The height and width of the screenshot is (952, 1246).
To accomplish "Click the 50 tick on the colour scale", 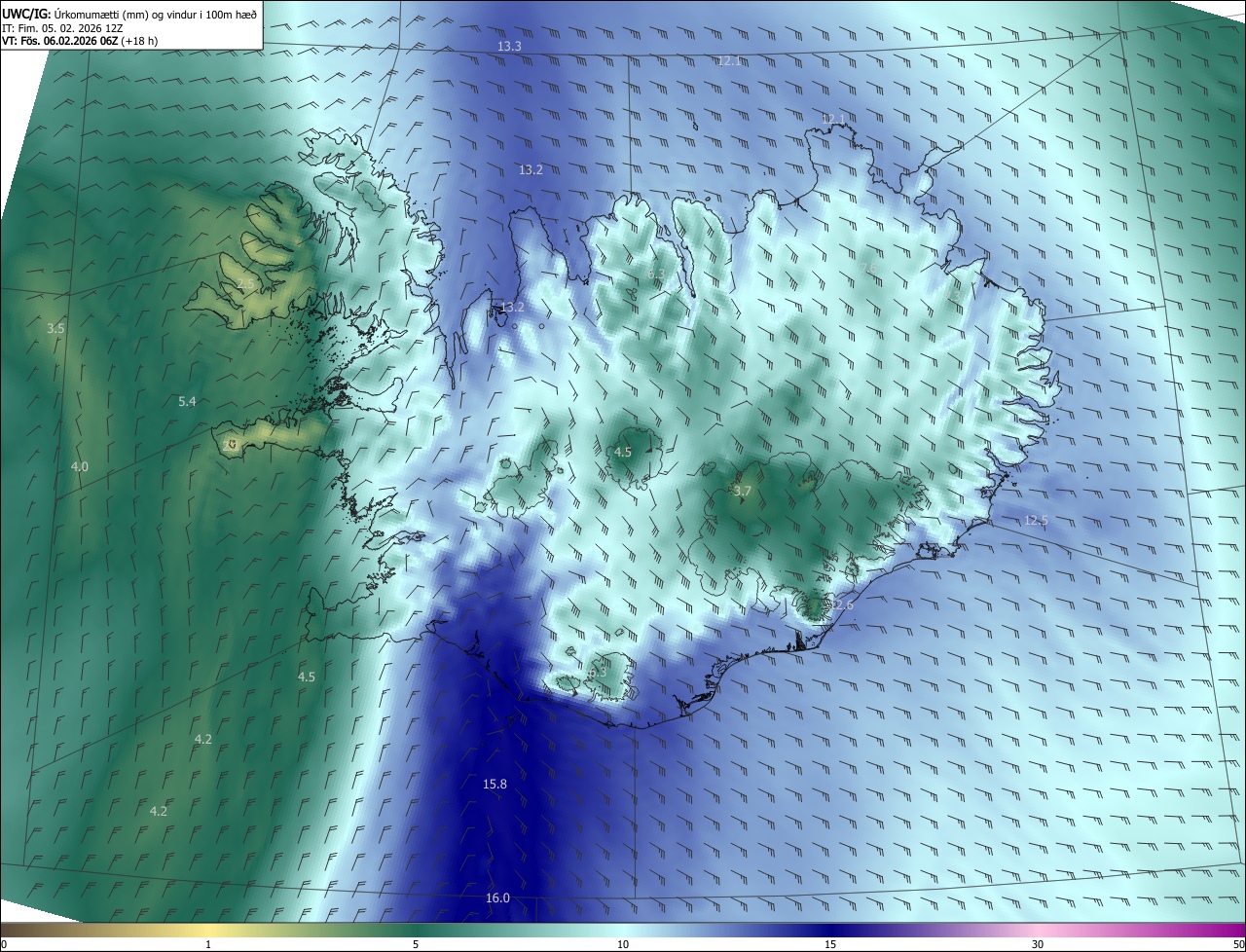I will [1238, 945].
